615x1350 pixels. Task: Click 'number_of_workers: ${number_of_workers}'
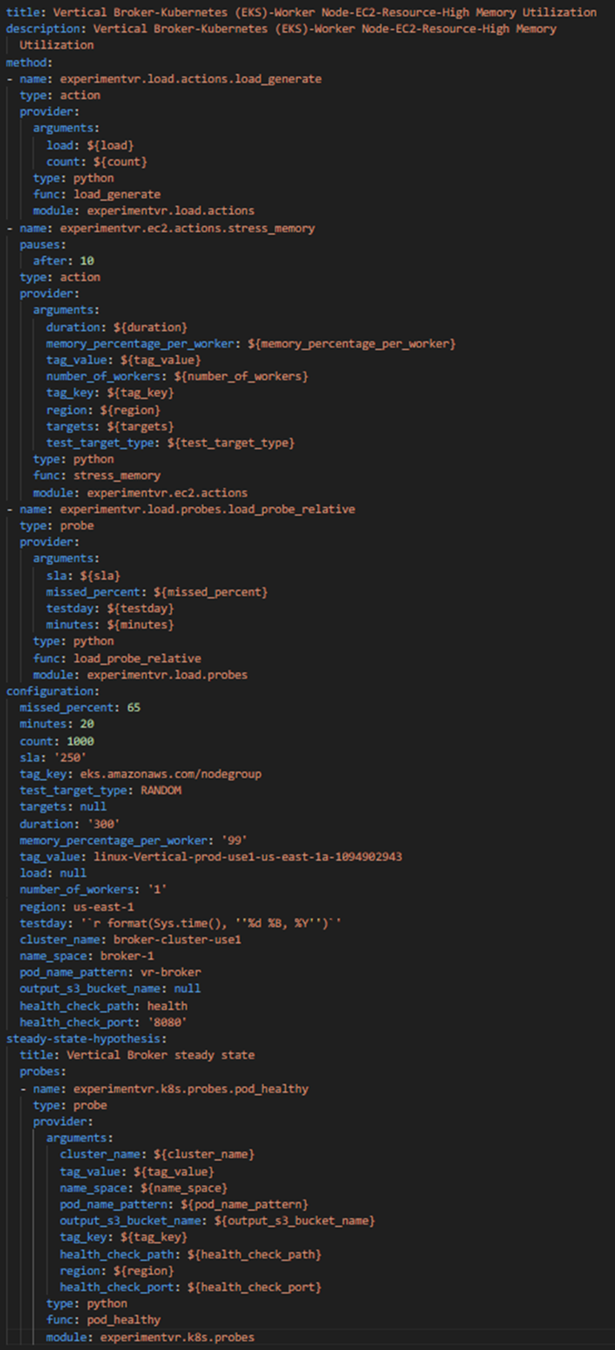coord(177,376)
